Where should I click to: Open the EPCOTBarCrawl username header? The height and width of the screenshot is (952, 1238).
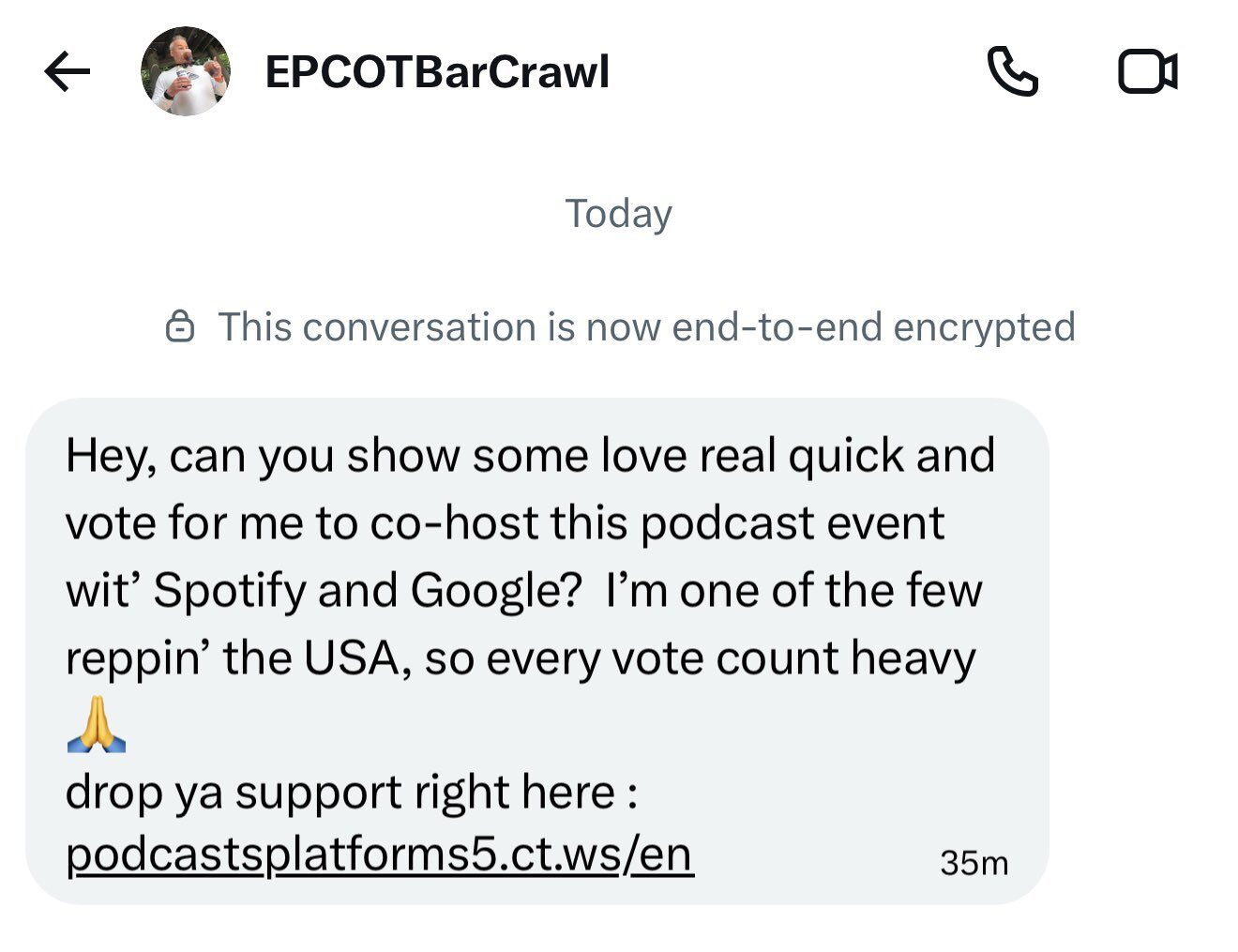coord(437,72)
